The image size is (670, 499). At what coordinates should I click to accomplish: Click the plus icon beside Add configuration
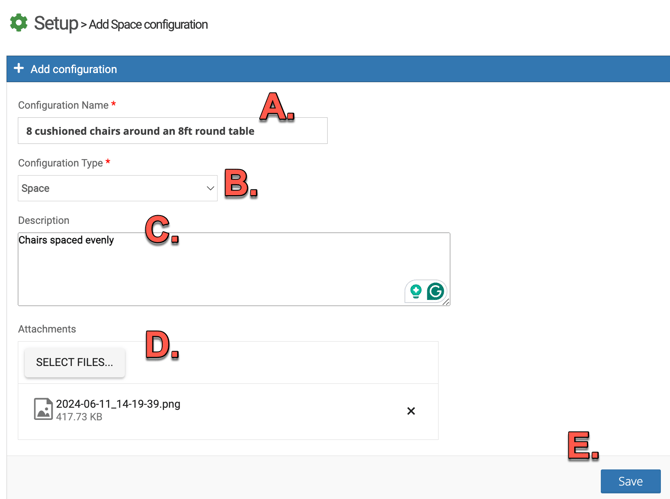[18, 69]
